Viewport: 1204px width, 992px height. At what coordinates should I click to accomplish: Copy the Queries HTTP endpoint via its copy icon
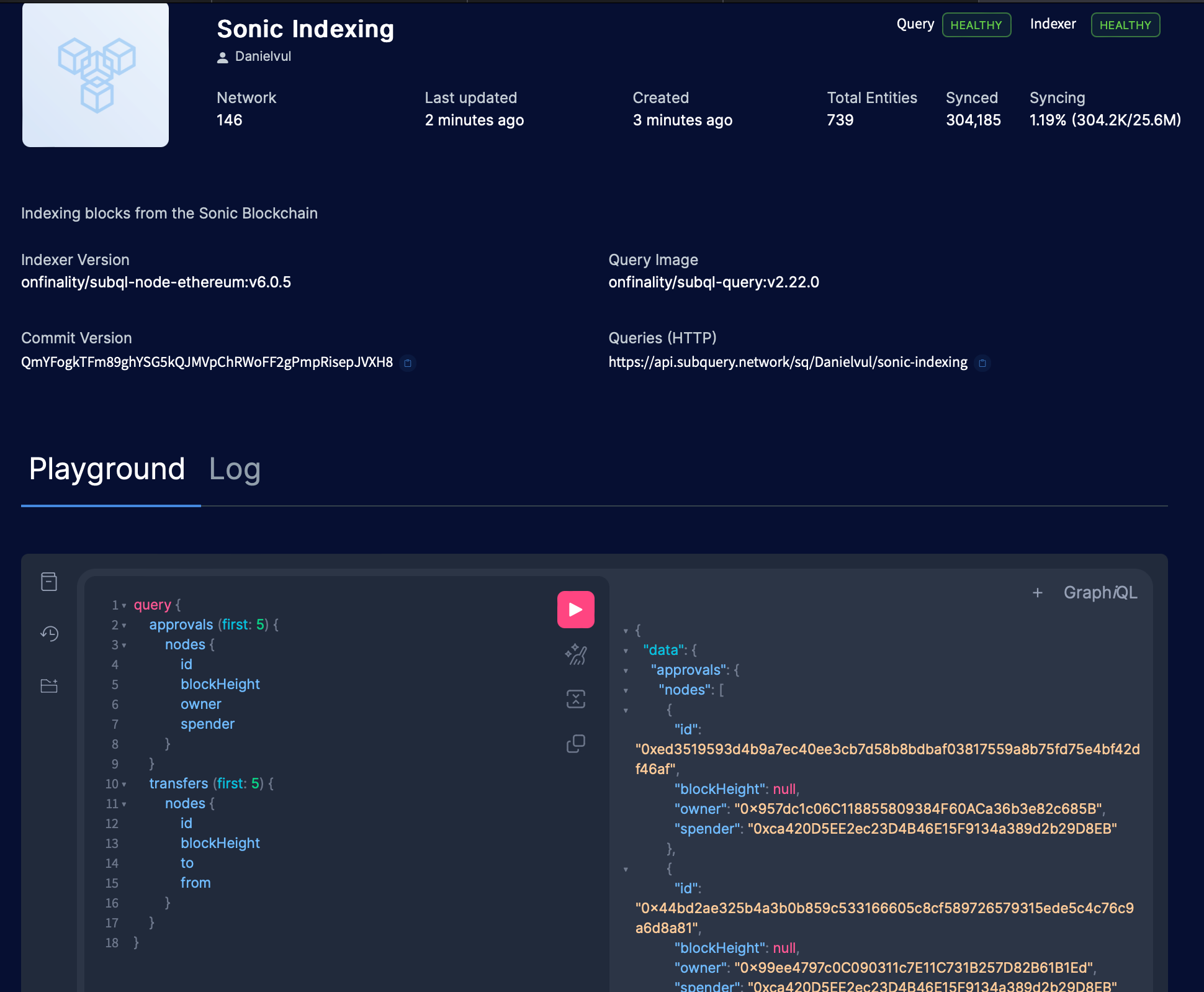click(982, 363)
